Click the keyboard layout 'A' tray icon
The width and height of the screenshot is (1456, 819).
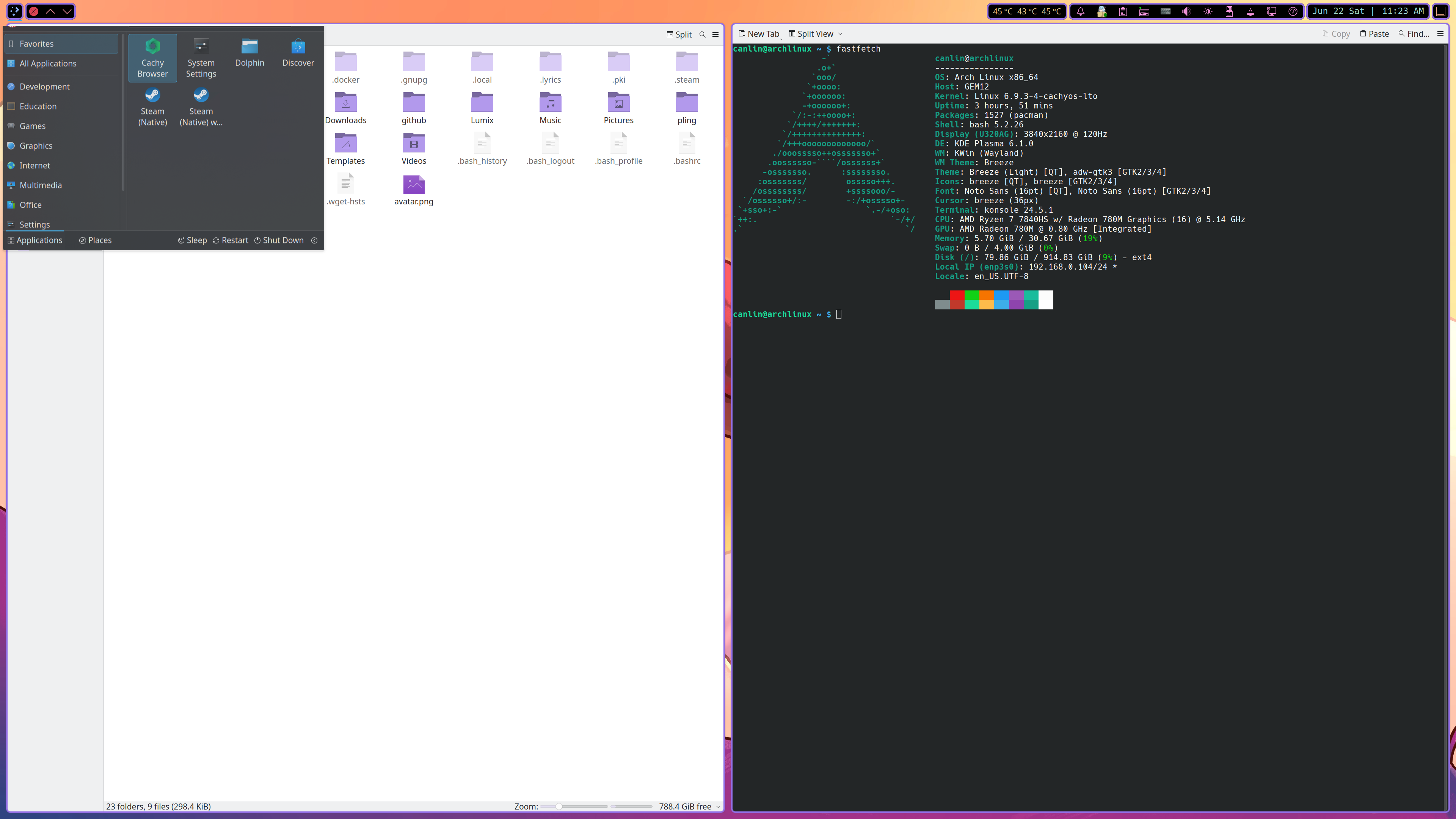(x=1250, y=11)
